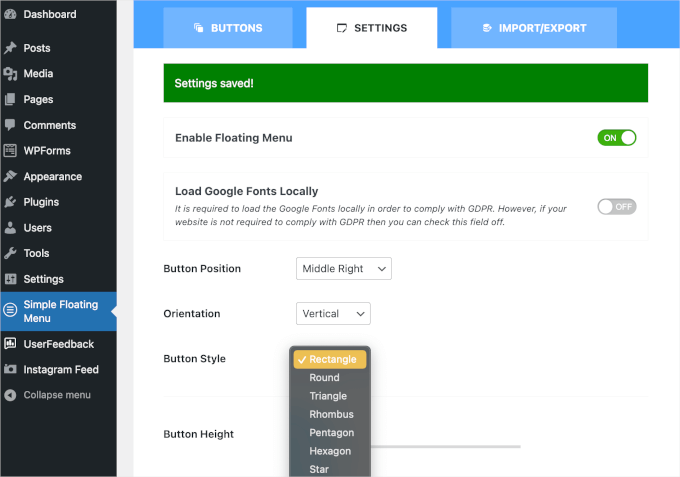This screenshot has width=680, height=477.
Task: Open Plugins in admin sidebar
Action: pos(58,202)
